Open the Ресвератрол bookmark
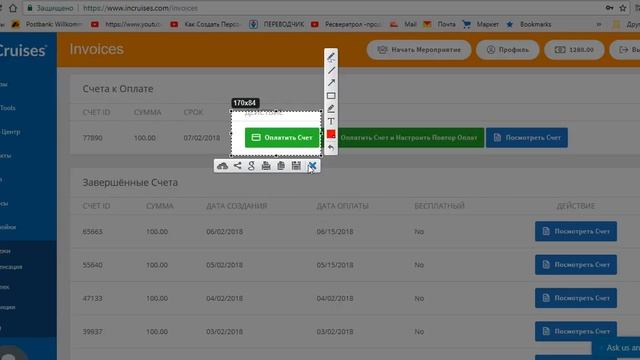This screenshot has width=640, height=360. point(346,24)
